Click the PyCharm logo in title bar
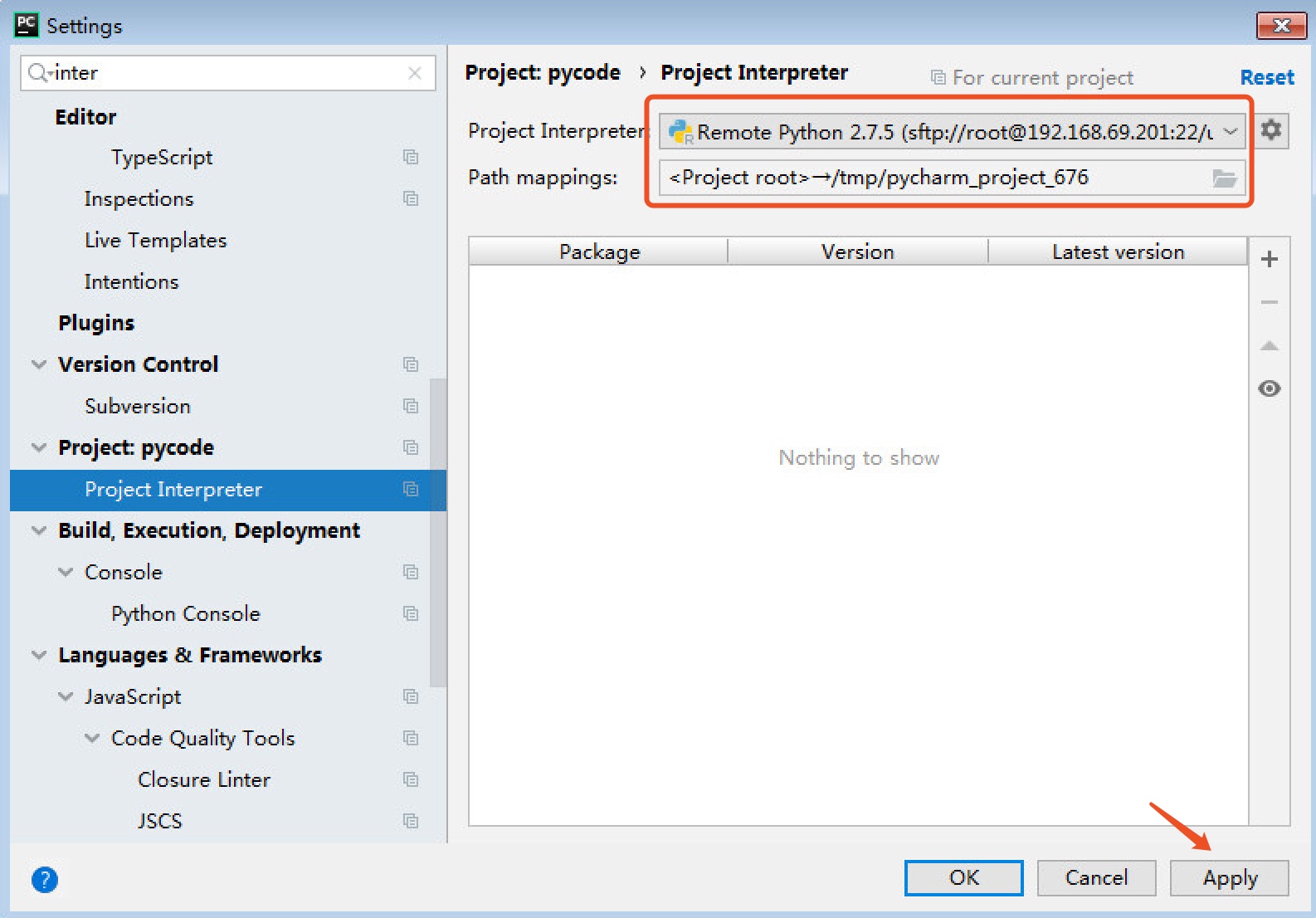This screenshot has height=918, width=1316. pyautogui.click(x=27, y=25)
